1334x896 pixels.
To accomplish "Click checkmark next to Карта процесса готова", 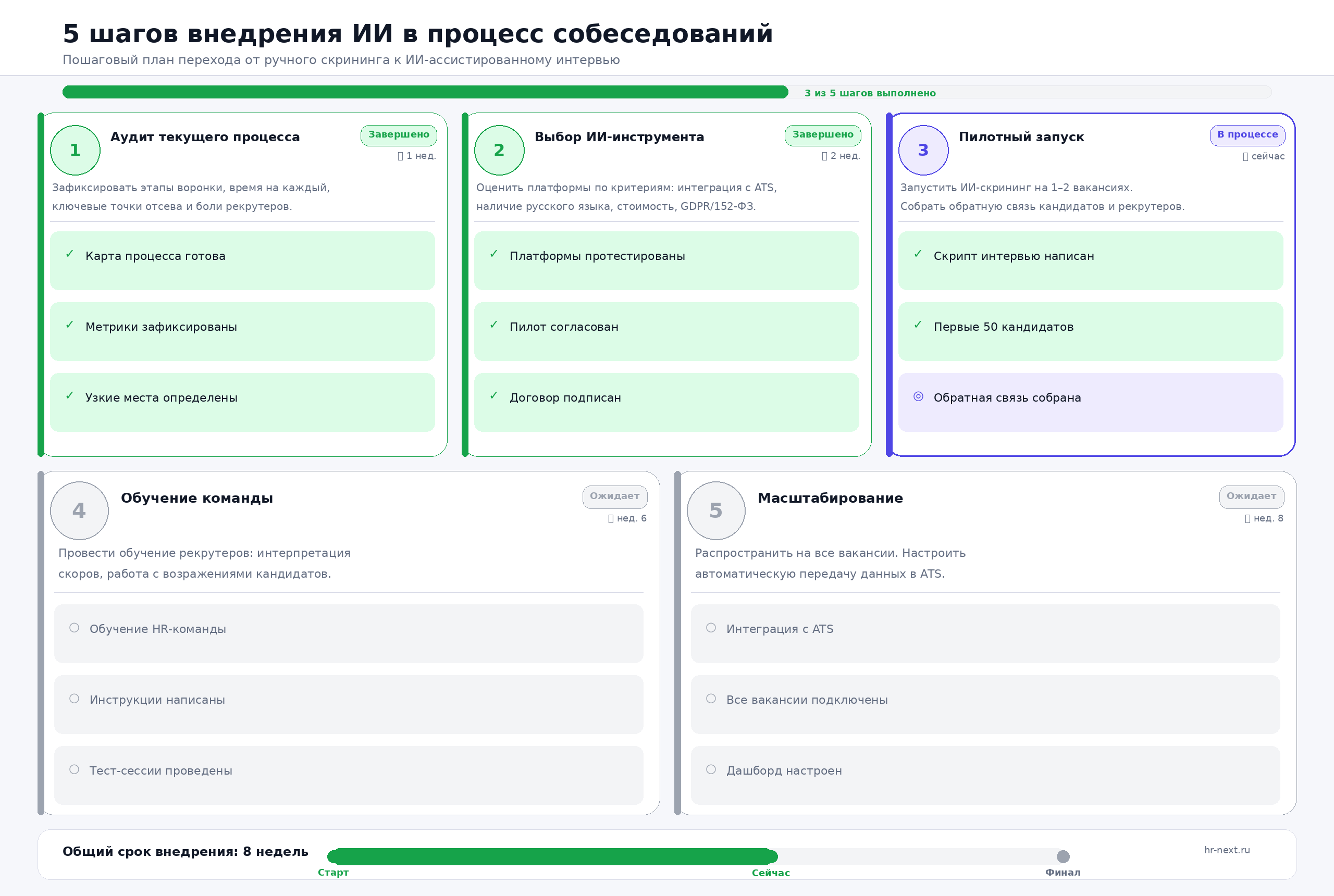I will pos(70,254).
